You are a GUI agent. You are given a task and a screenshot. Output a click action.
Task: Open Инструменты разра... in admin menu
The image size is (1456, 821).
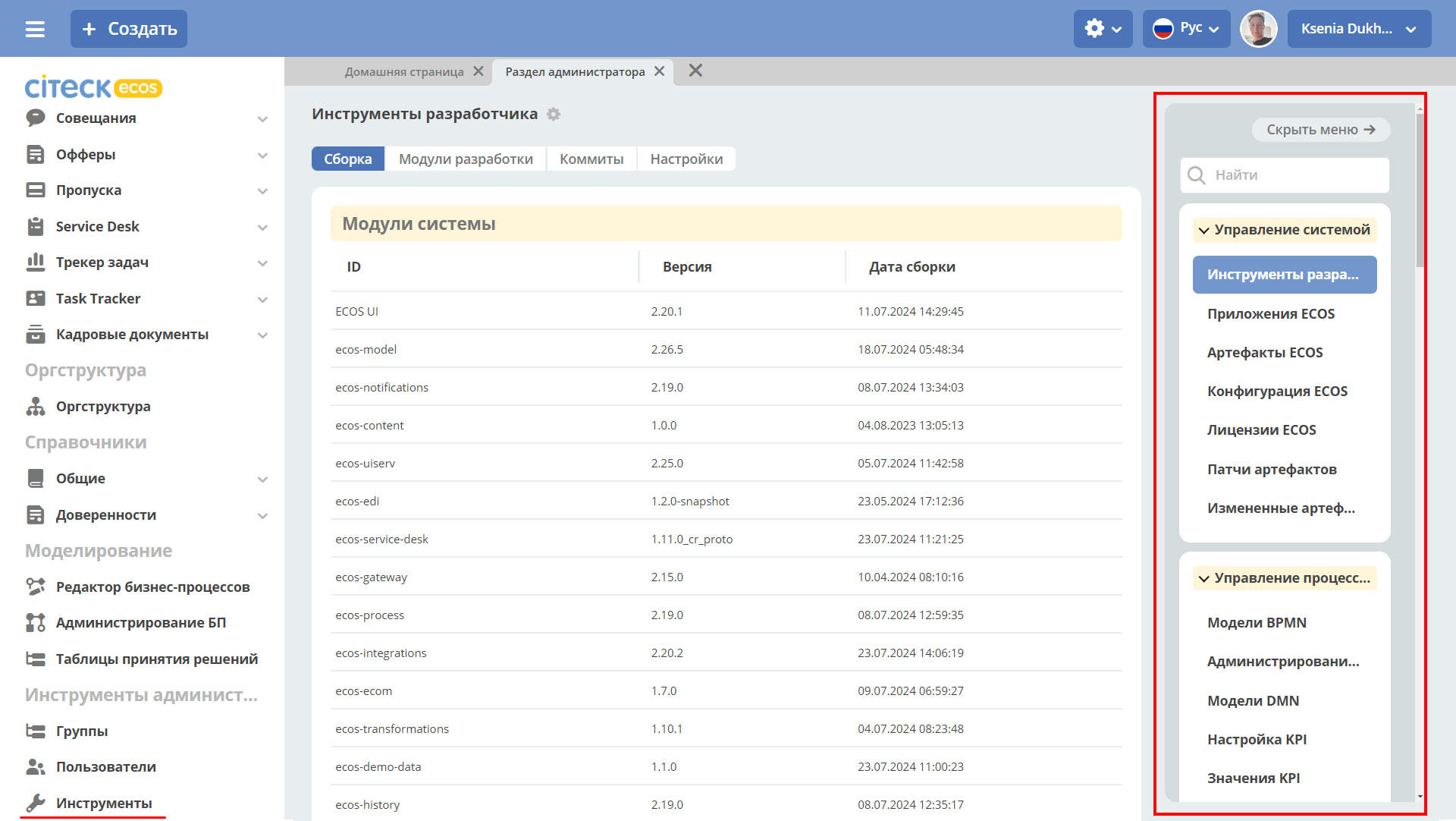click(x=1285, y=275)
